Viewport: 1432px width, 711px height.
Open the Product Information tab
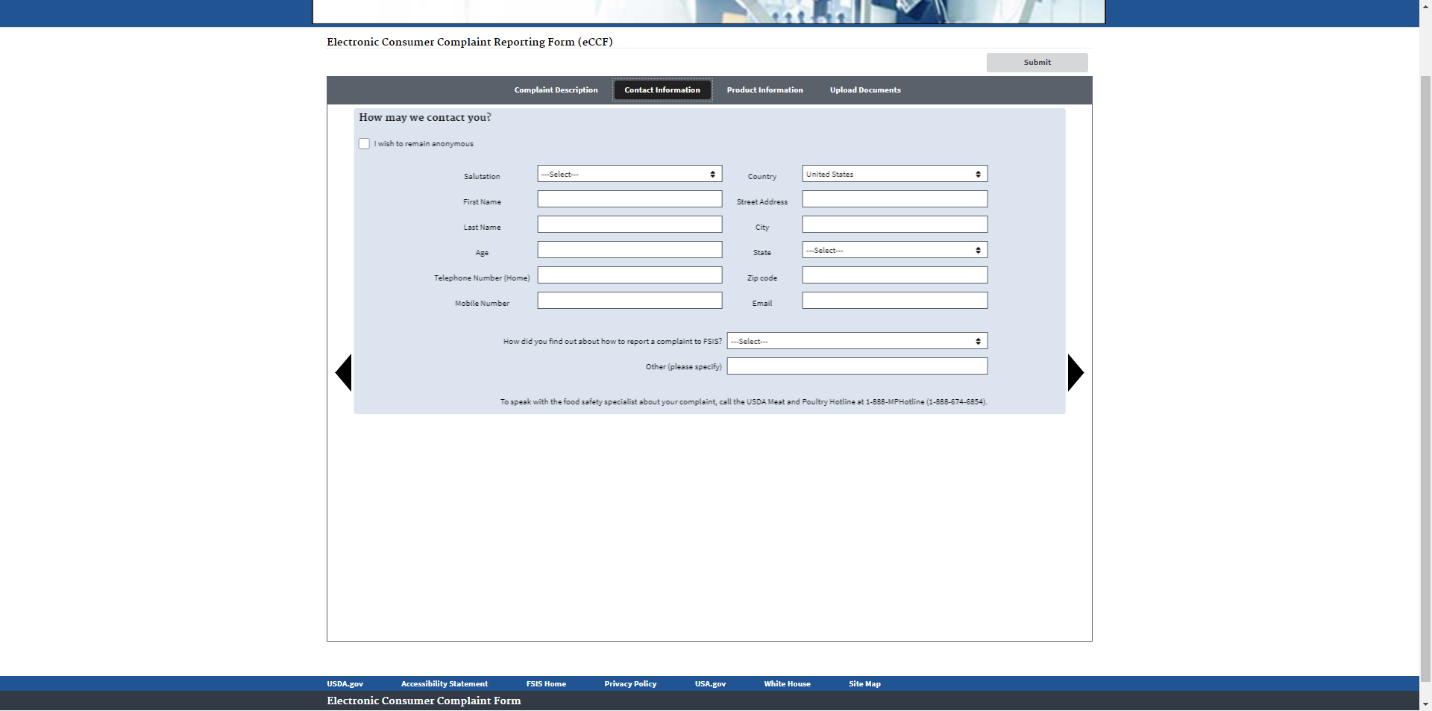pyautogui.click(x=764, y=90)
